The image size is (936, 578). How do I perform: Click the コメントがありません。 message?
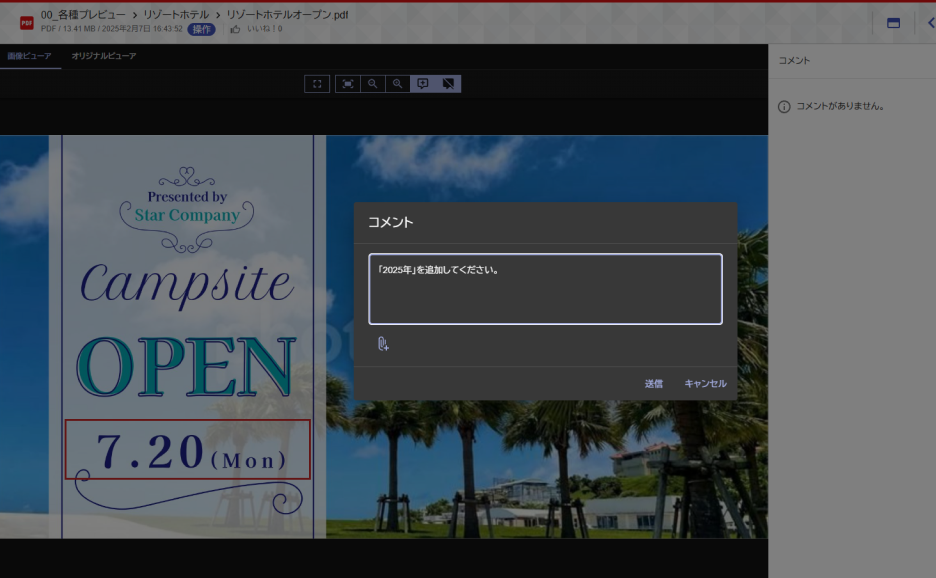[840, 106]
